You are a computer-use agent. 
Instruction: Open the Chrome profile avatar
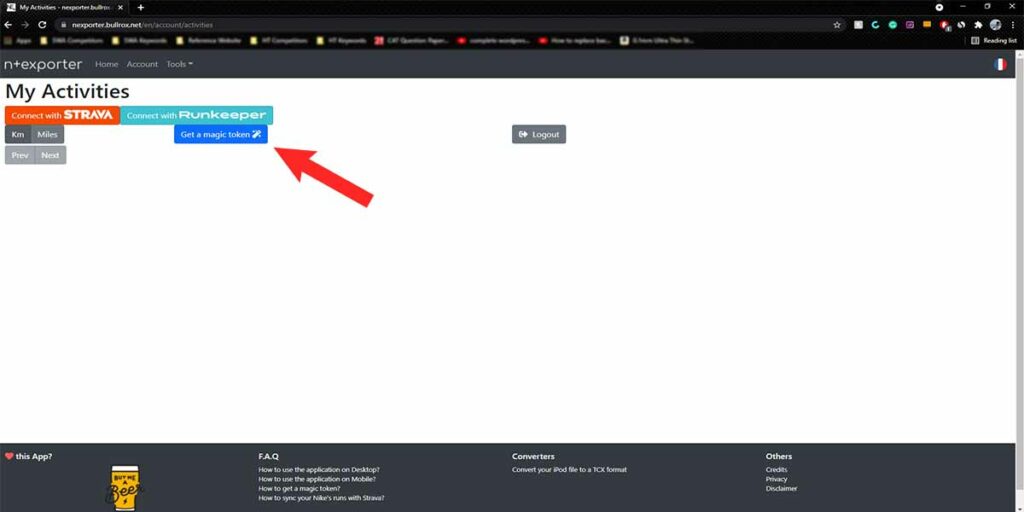click(x=995, y=24)
